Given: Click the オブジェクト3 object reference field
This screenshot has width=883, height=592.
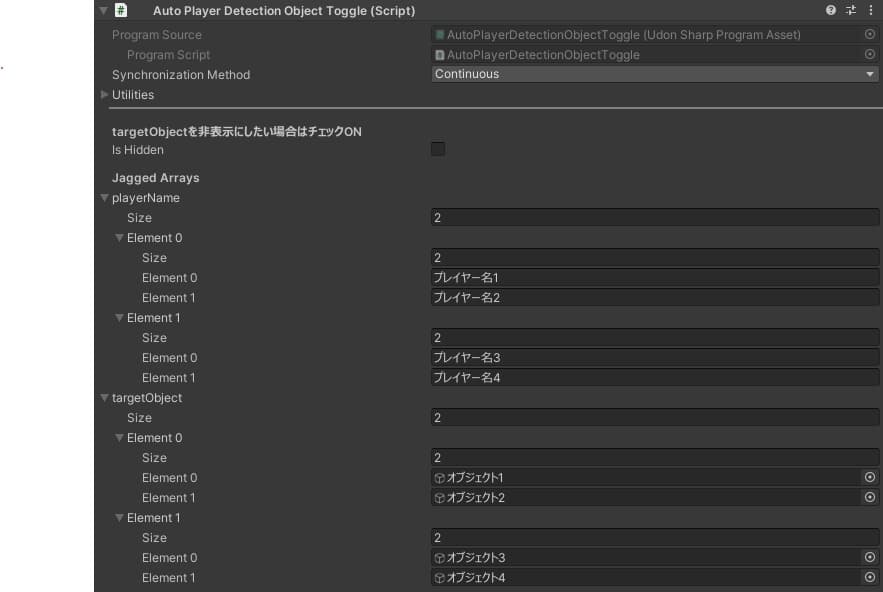Looking at the screenshot, I should pos(645,558).
